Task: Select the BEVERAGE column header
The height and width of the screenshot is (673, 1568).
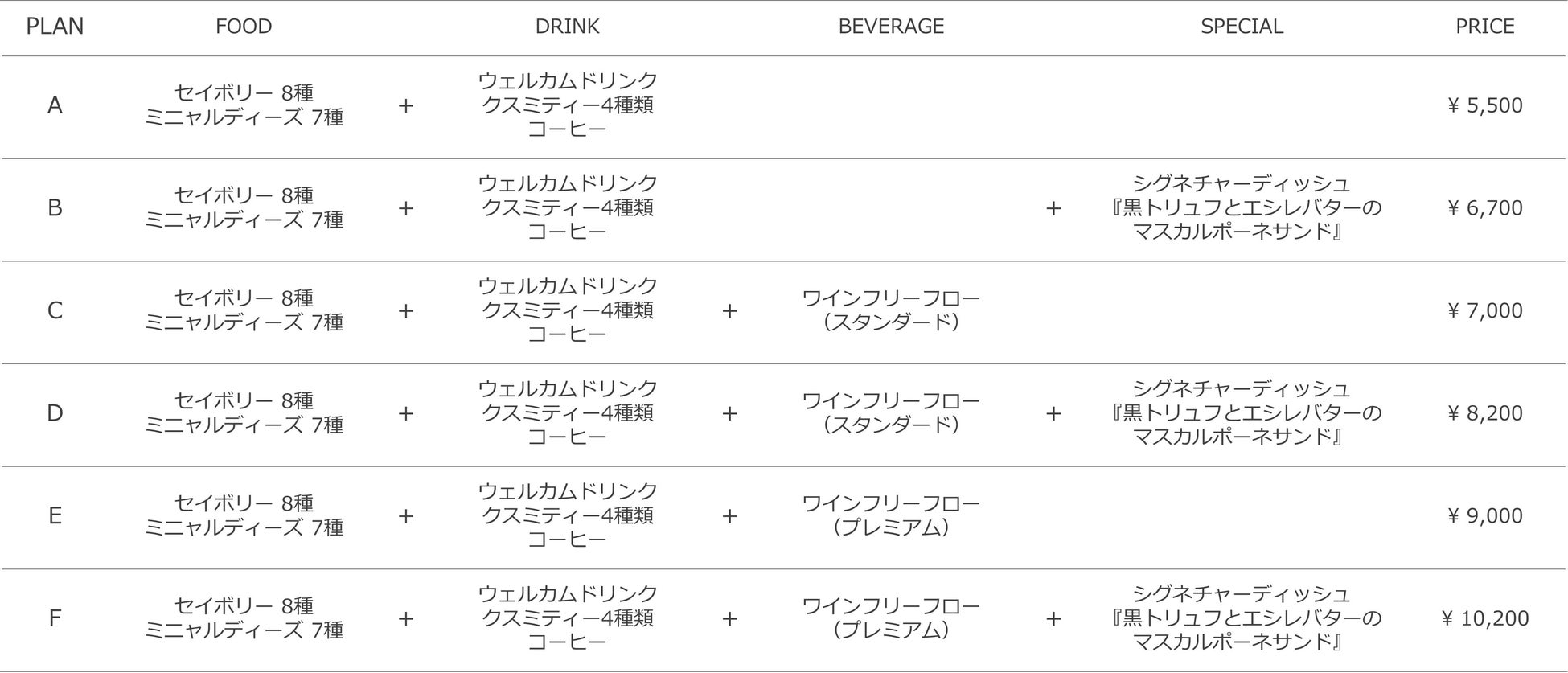Action: (891, 27)
